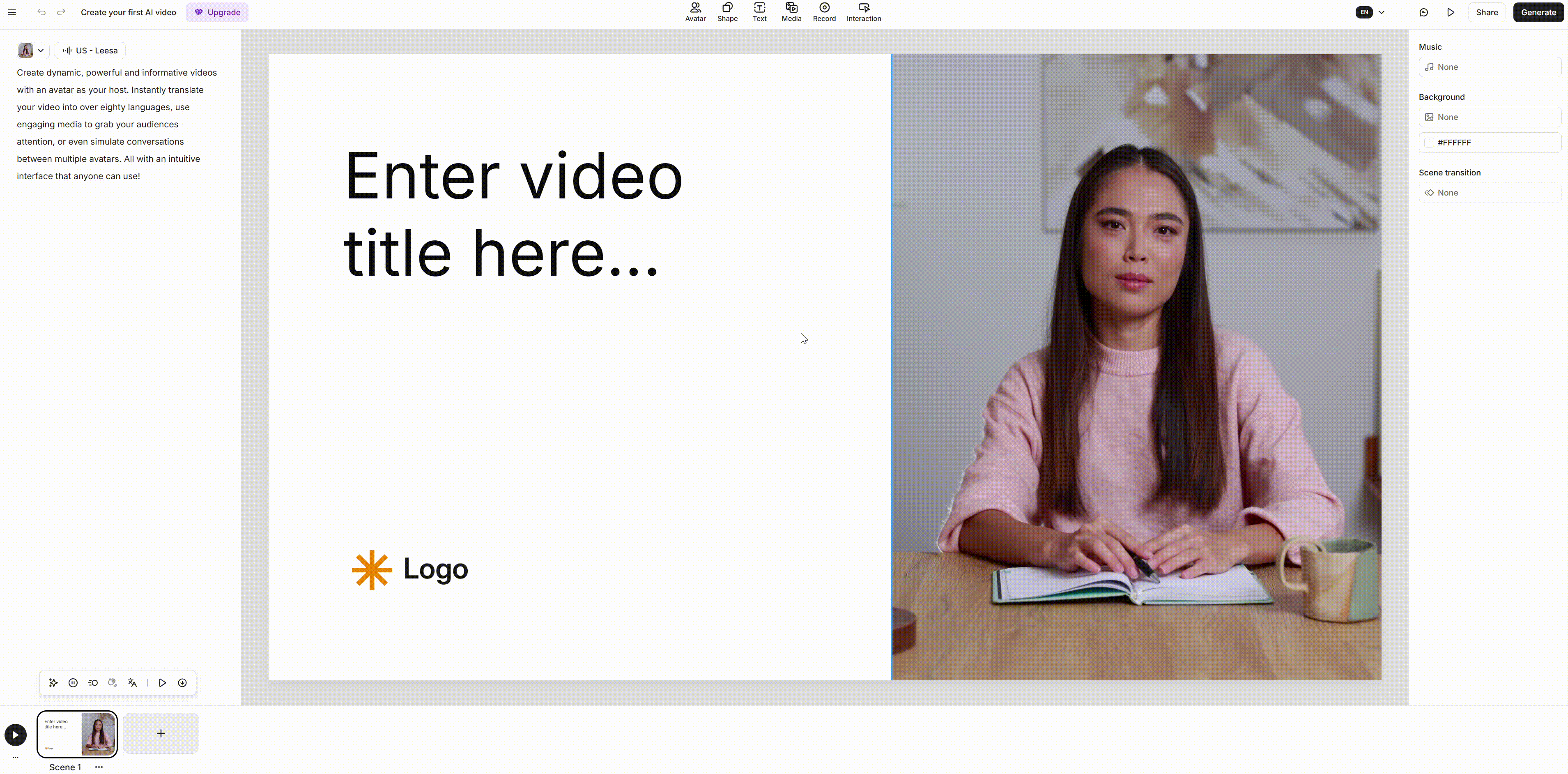Open the hamburger main menu
Viewport: 1568px width, 774px height.
pos(11,12)
